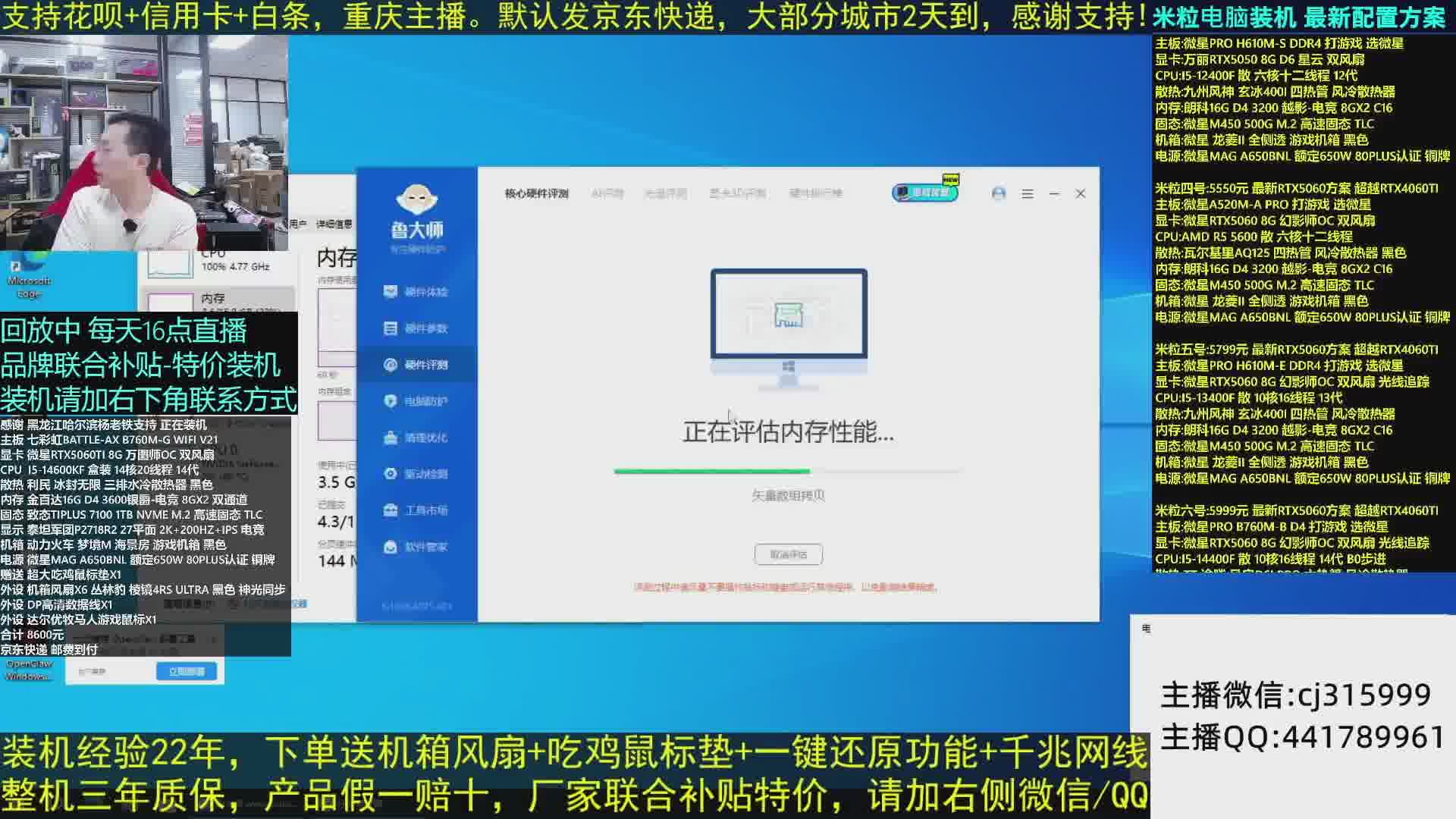Switch to 光追评测 tab

point(665,193)
